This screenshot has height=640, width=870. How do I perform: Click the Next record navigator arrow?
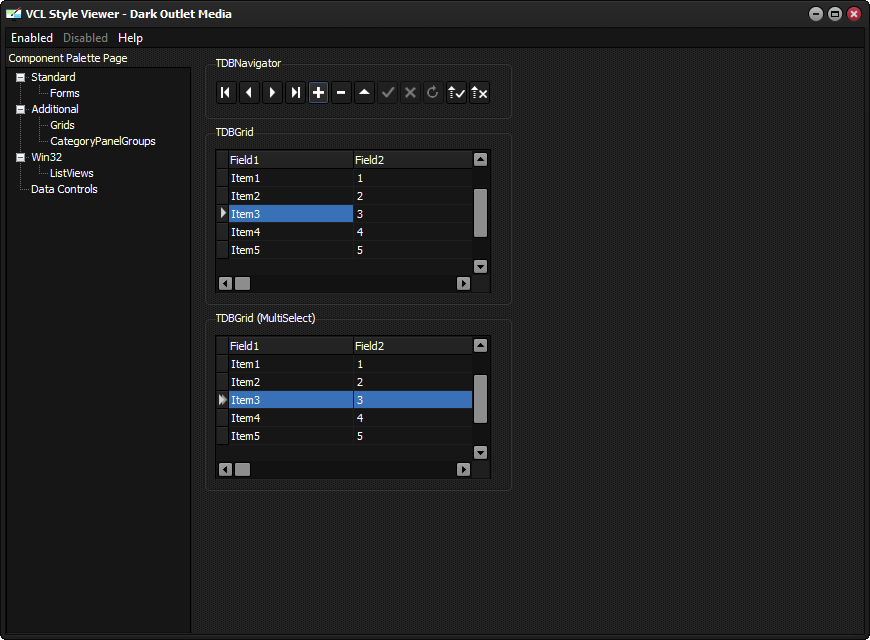coord(272,93)
